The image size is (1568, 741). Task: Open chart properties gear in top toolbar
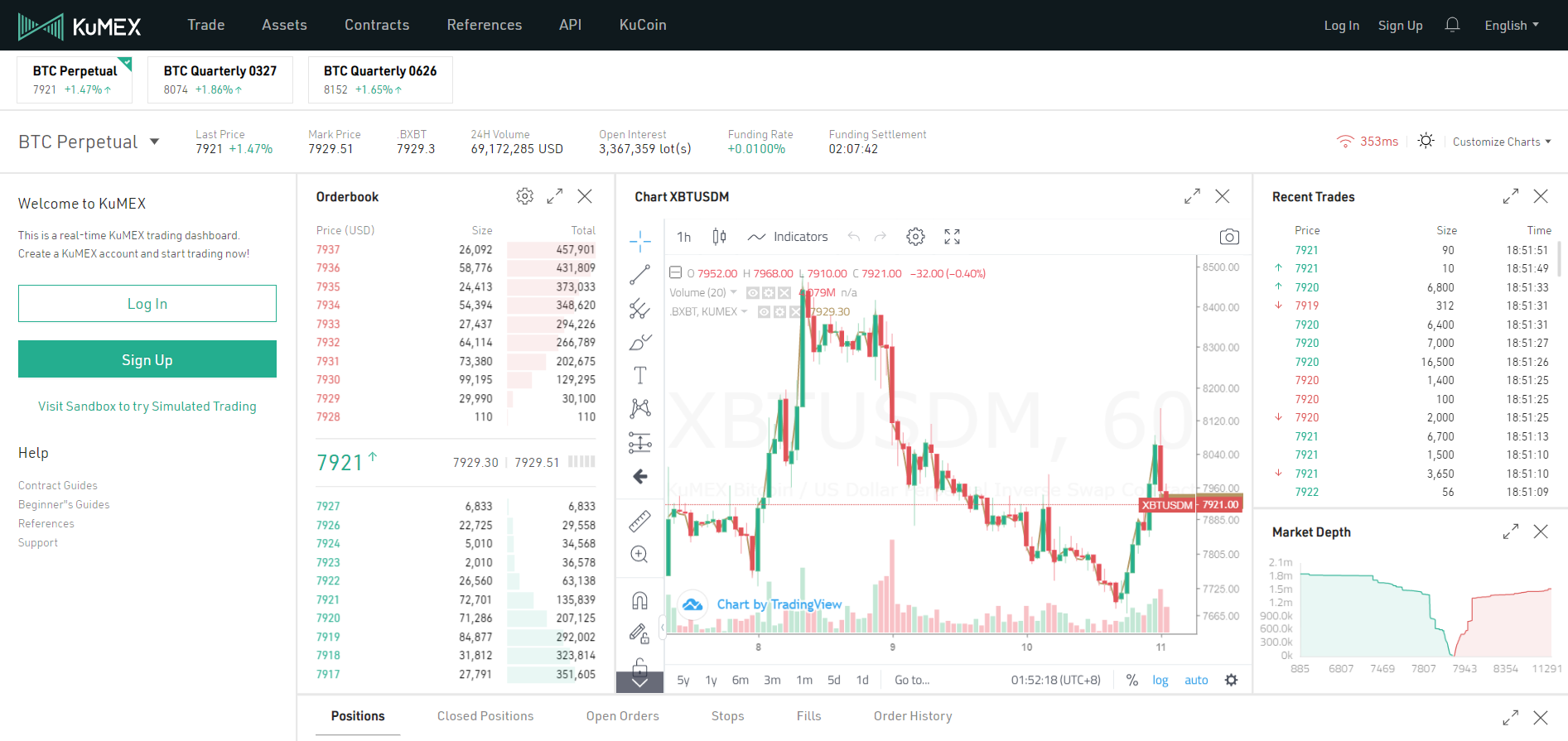pos(915,237)
